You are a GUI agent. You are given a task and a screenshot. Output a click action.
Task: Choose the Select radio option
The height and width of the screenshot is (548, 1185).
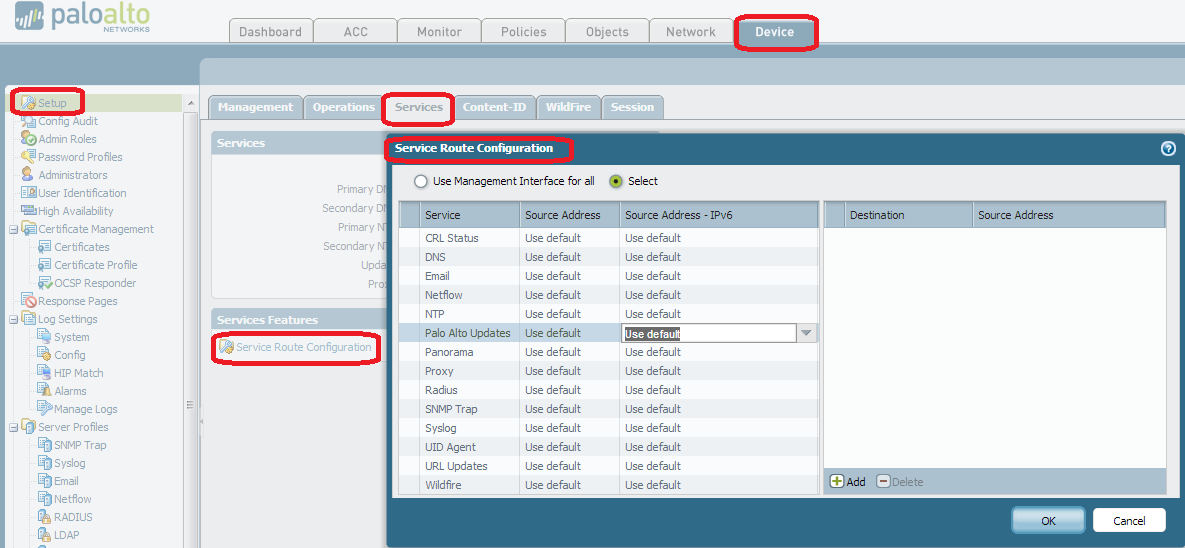click(x=615, y=181)
